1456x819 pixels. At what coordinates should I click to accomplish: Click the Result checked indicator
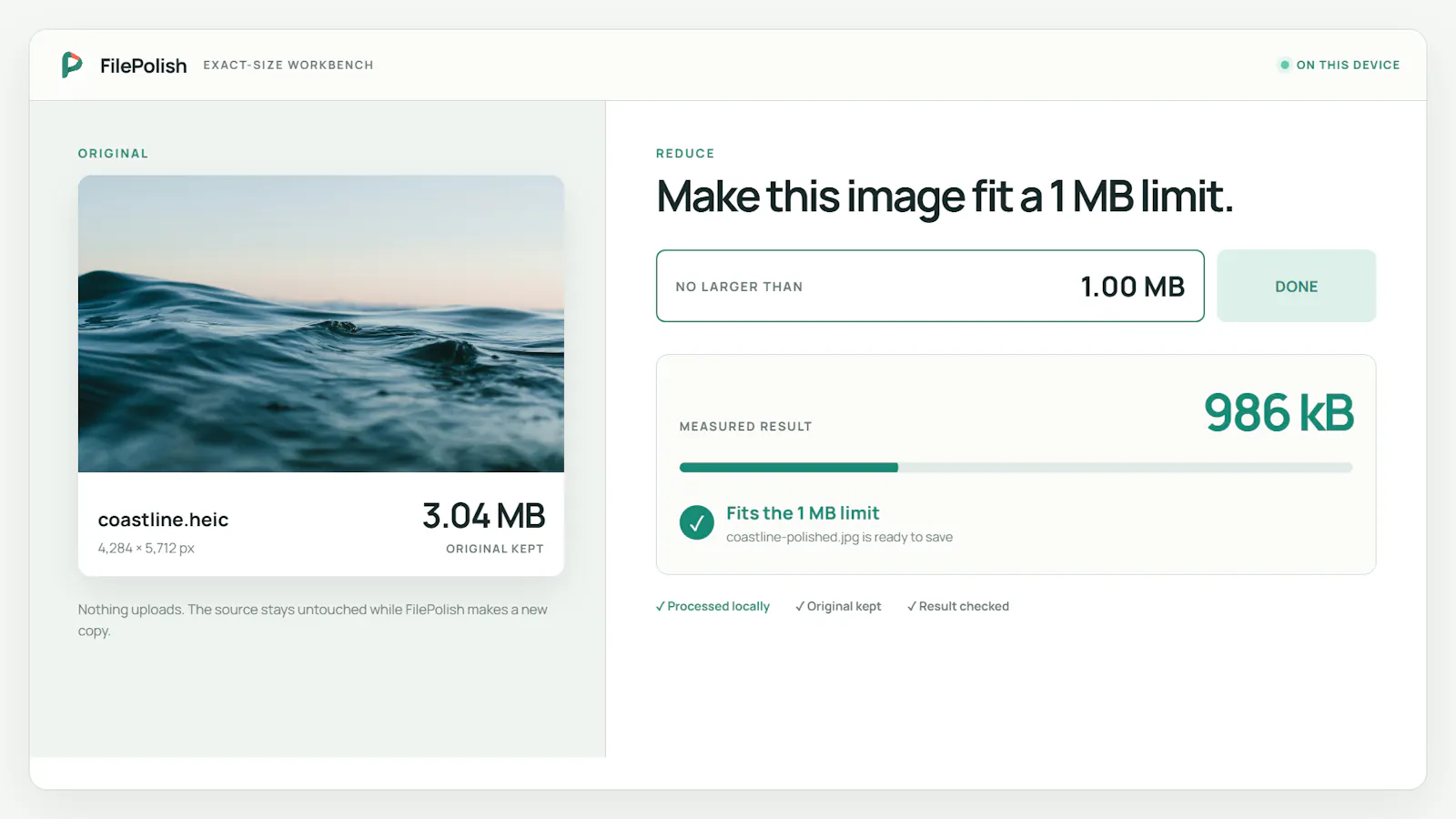click(958, 606)
